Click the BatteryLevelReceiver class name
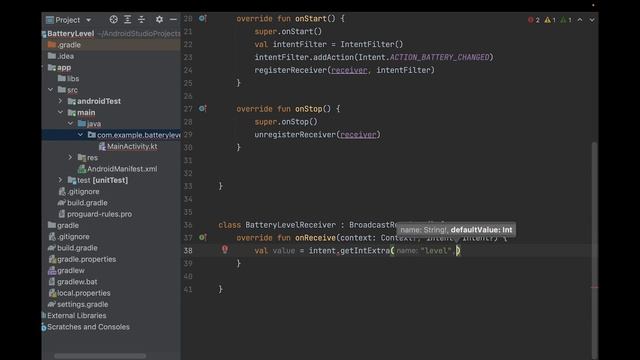The width and height of the screenshot is (640, 360). [291, 225]
